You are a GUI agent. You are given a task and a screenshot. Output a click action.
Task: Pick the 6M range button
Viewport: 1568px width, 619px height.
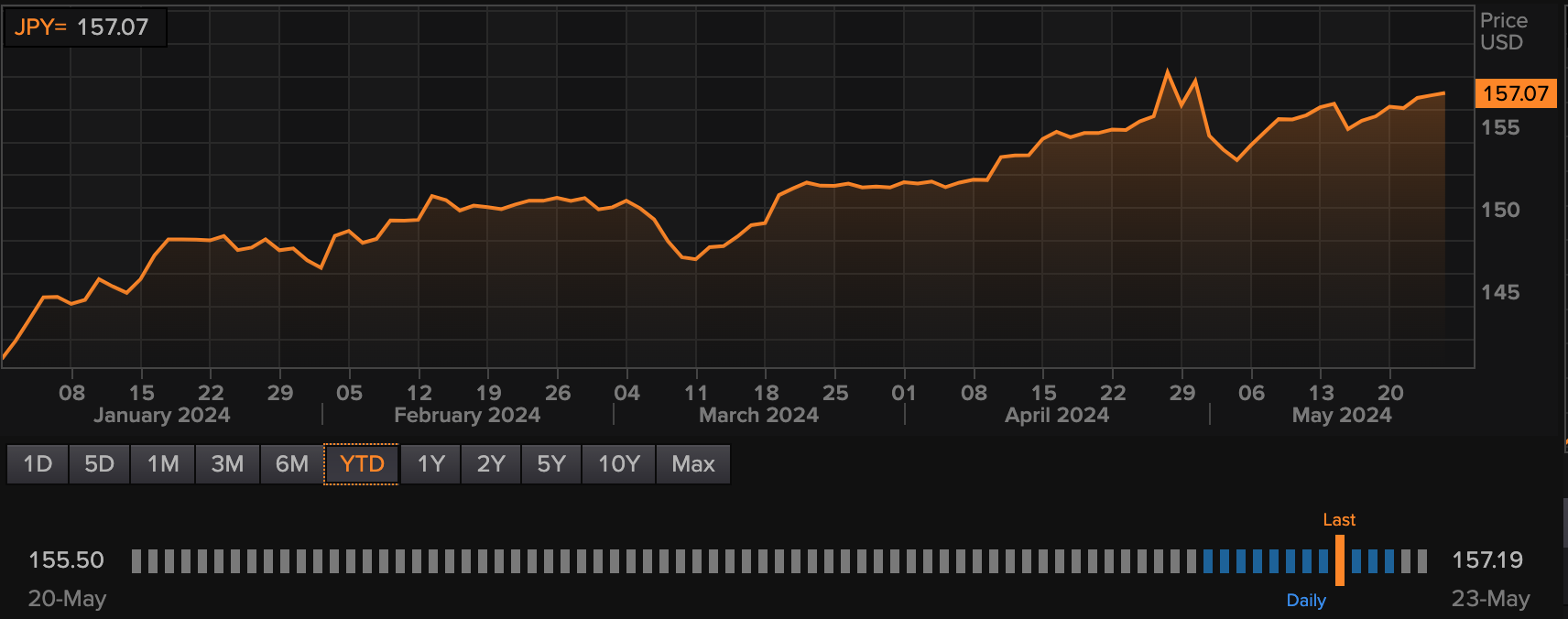[292, 464]
